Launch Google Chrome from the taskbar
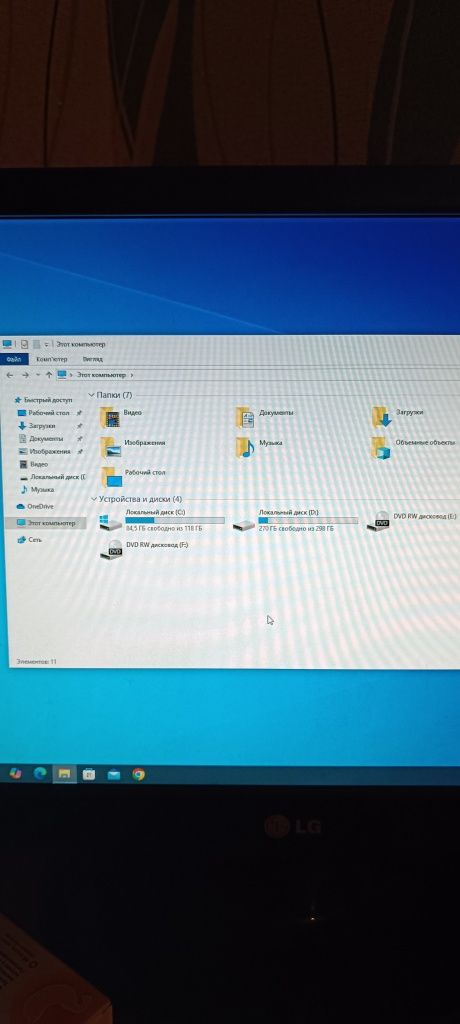 pyautogui.click(x=139, y=775)
